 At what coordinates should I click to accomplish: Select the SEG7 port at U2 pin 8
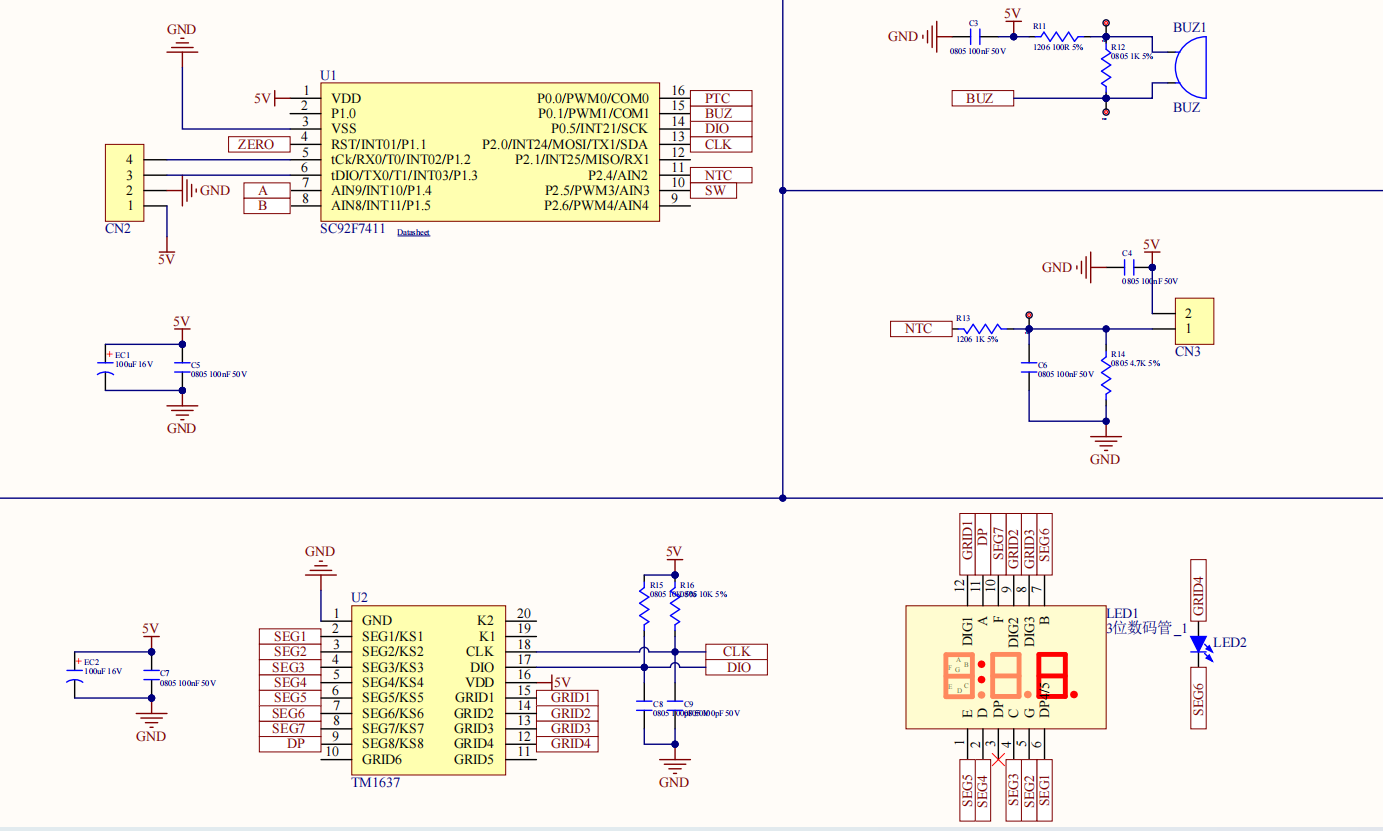(x=290, y=728)
